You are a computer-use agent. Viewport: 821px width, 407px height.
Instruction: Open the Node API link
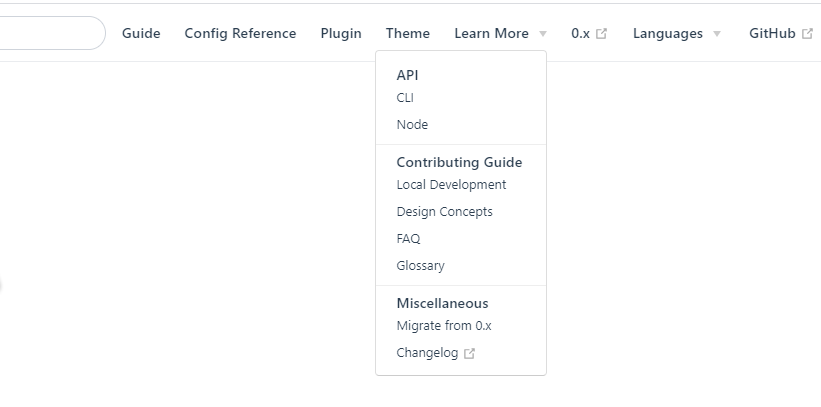click(x=412, y=125)
